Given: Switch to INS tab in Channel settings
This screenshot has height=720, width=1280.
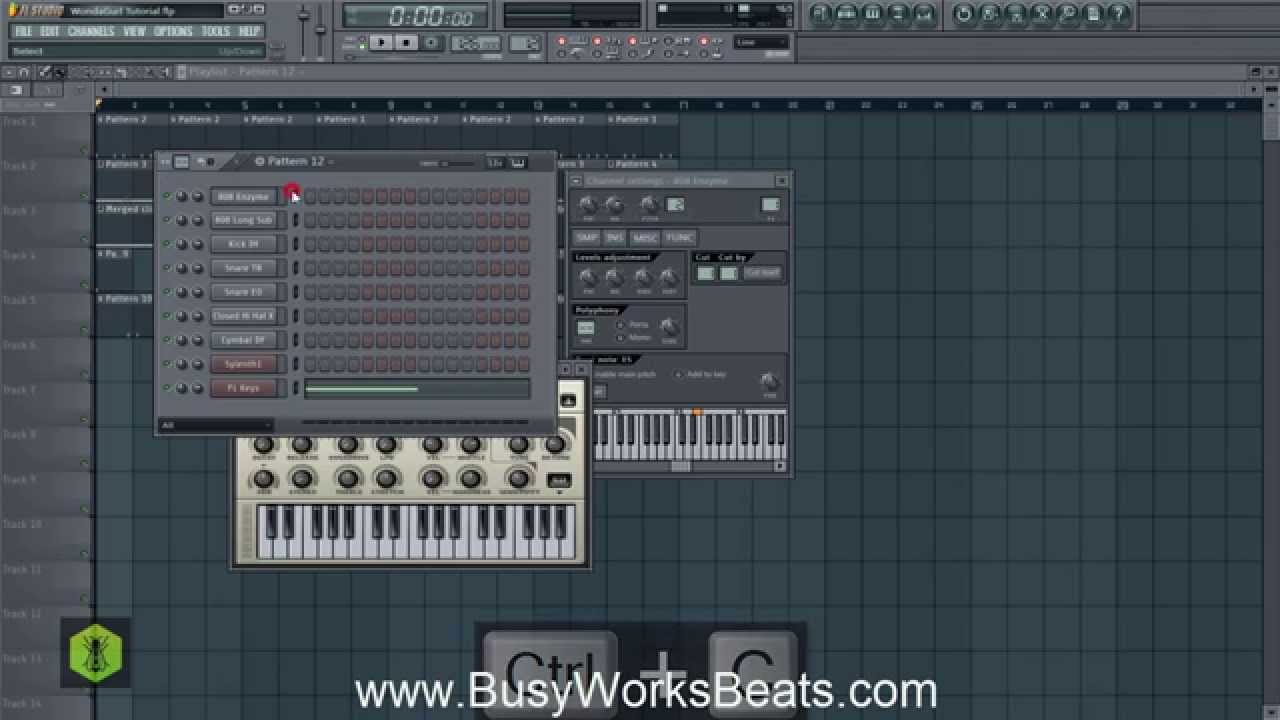Looking at the screenshot, I should pos(615,237).
